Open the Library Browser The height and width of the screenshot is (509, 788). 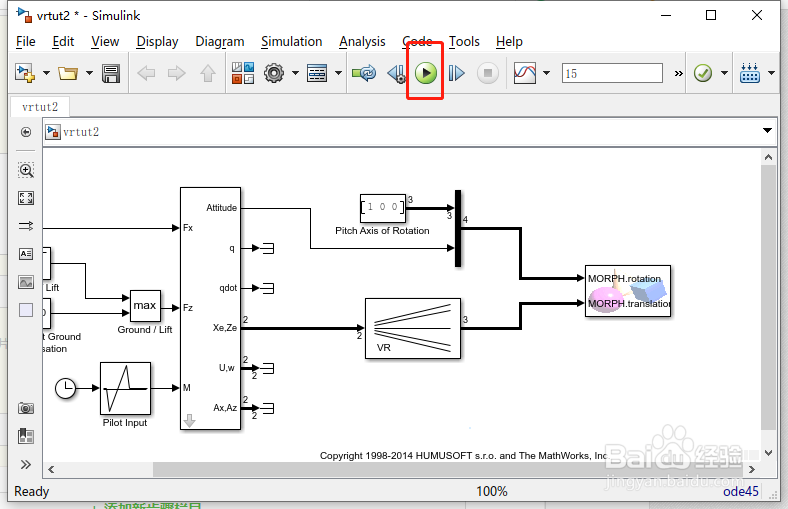pos(243,73)
